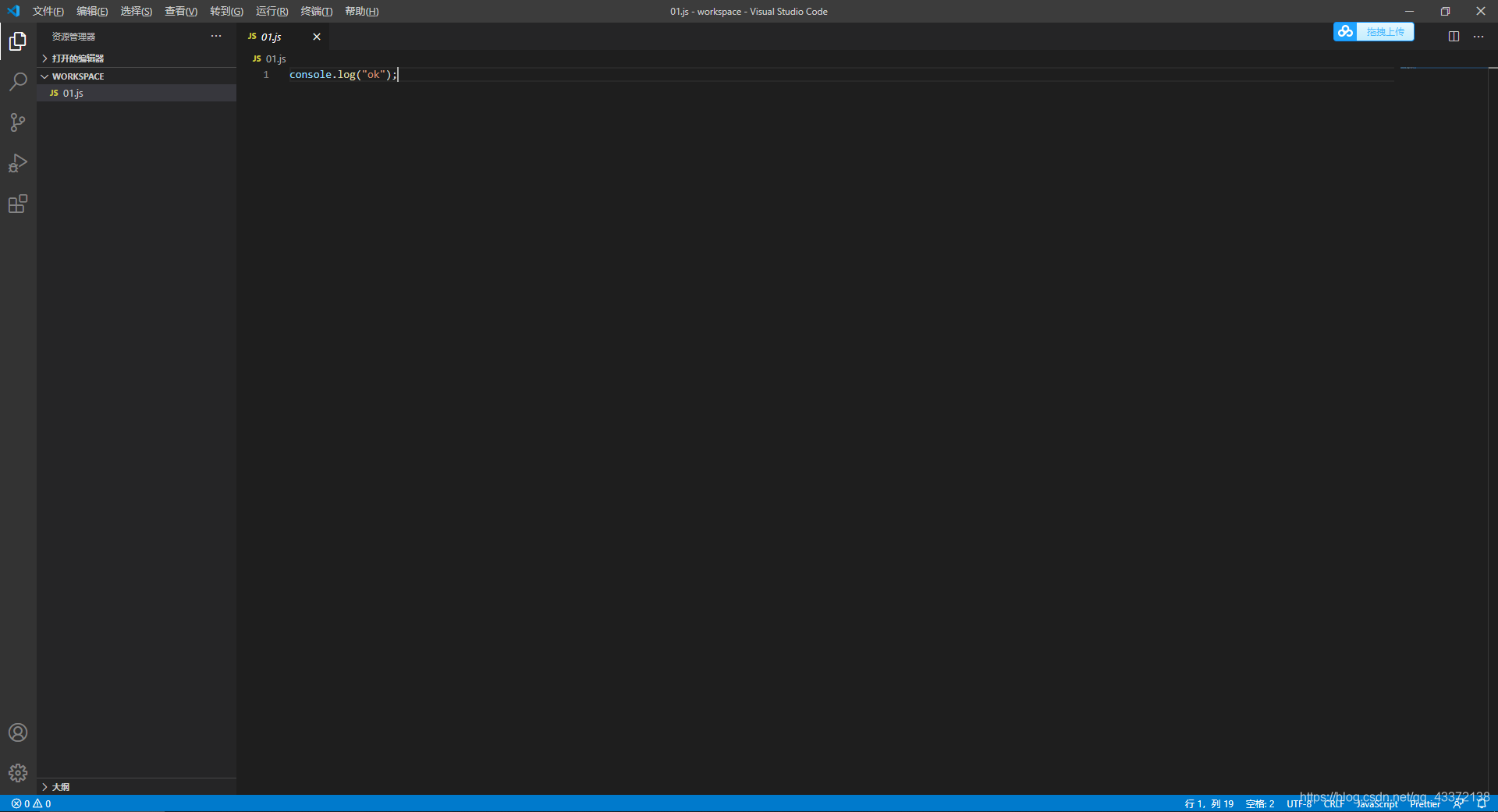Viewport: 1498px width, 812px height.
Task: Click the VS Code logo icon
Action: click(13, 11)
